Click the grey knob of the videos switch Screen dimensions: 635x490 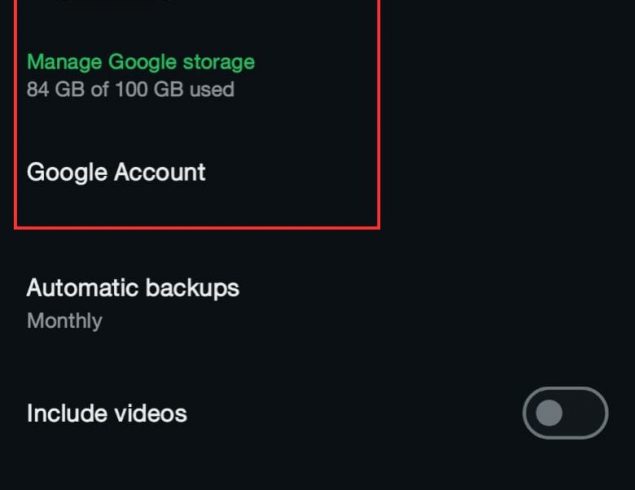point(549,413)
